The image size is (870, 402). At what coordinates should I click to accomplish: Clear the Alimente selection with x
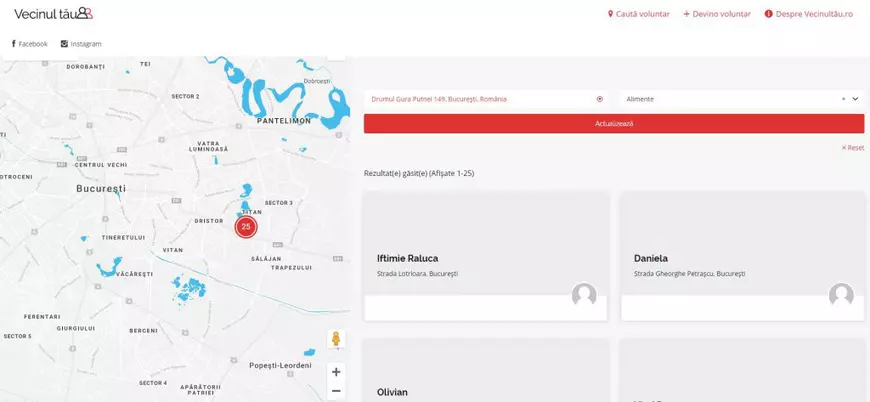coord(843,99)
